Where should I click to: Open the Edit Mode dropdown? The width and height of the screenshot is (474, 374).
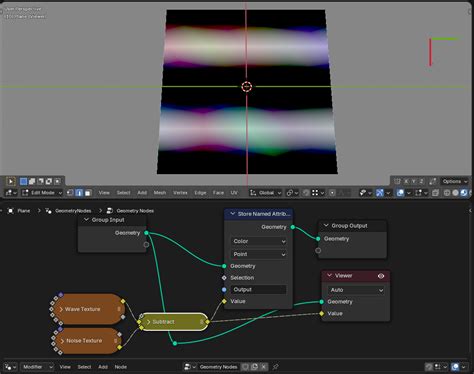[x=42, y=193]
